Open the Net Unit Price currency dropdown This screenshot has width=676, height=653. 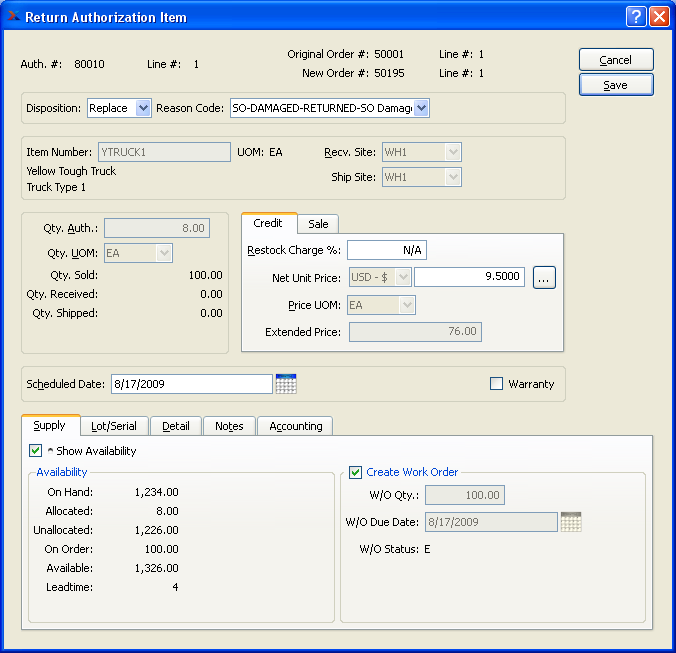click(x=380, y=277)
